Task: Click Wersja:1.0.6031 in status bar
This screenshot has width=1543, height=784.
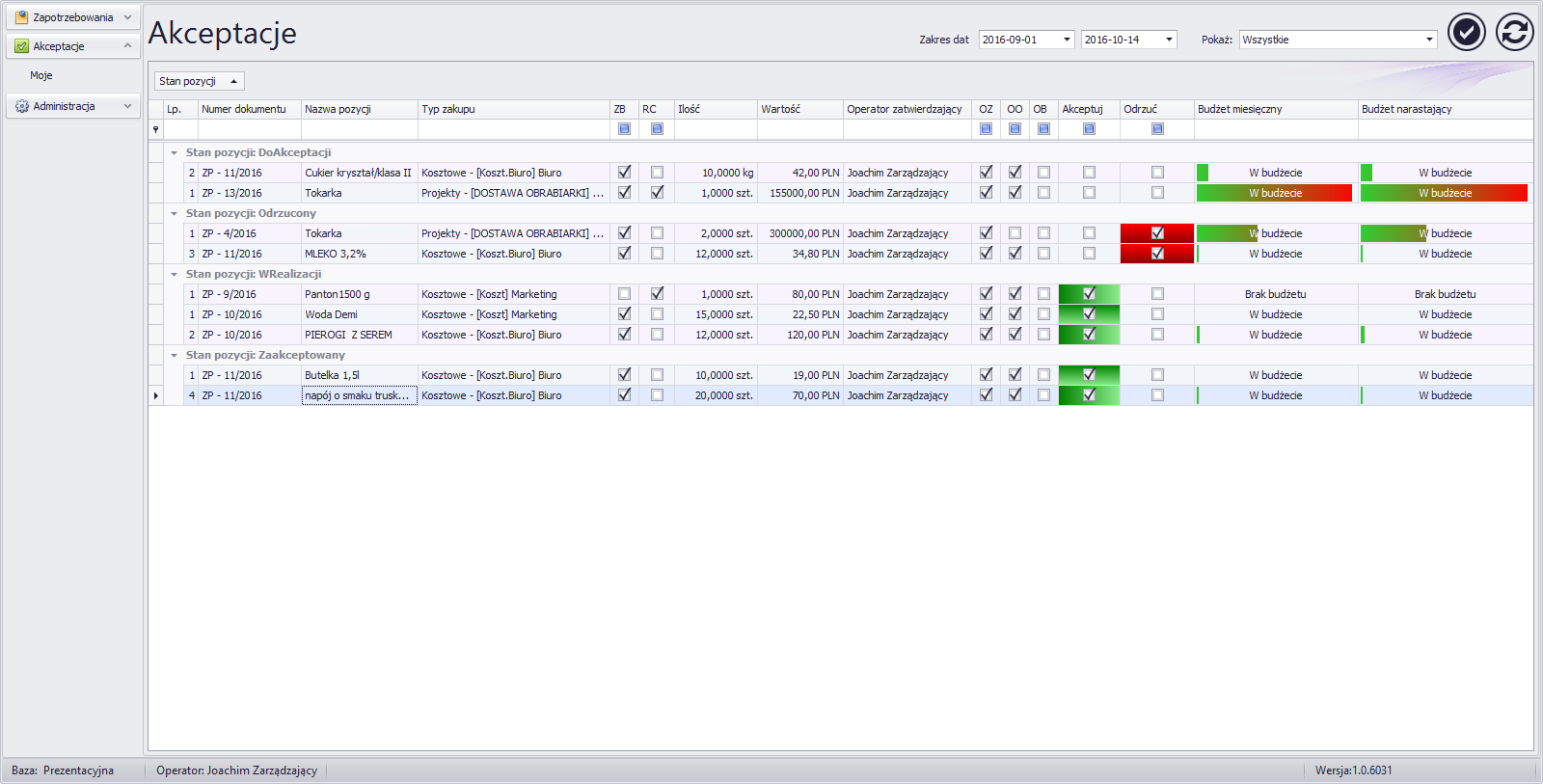Action: click(x=1354, y=770)
